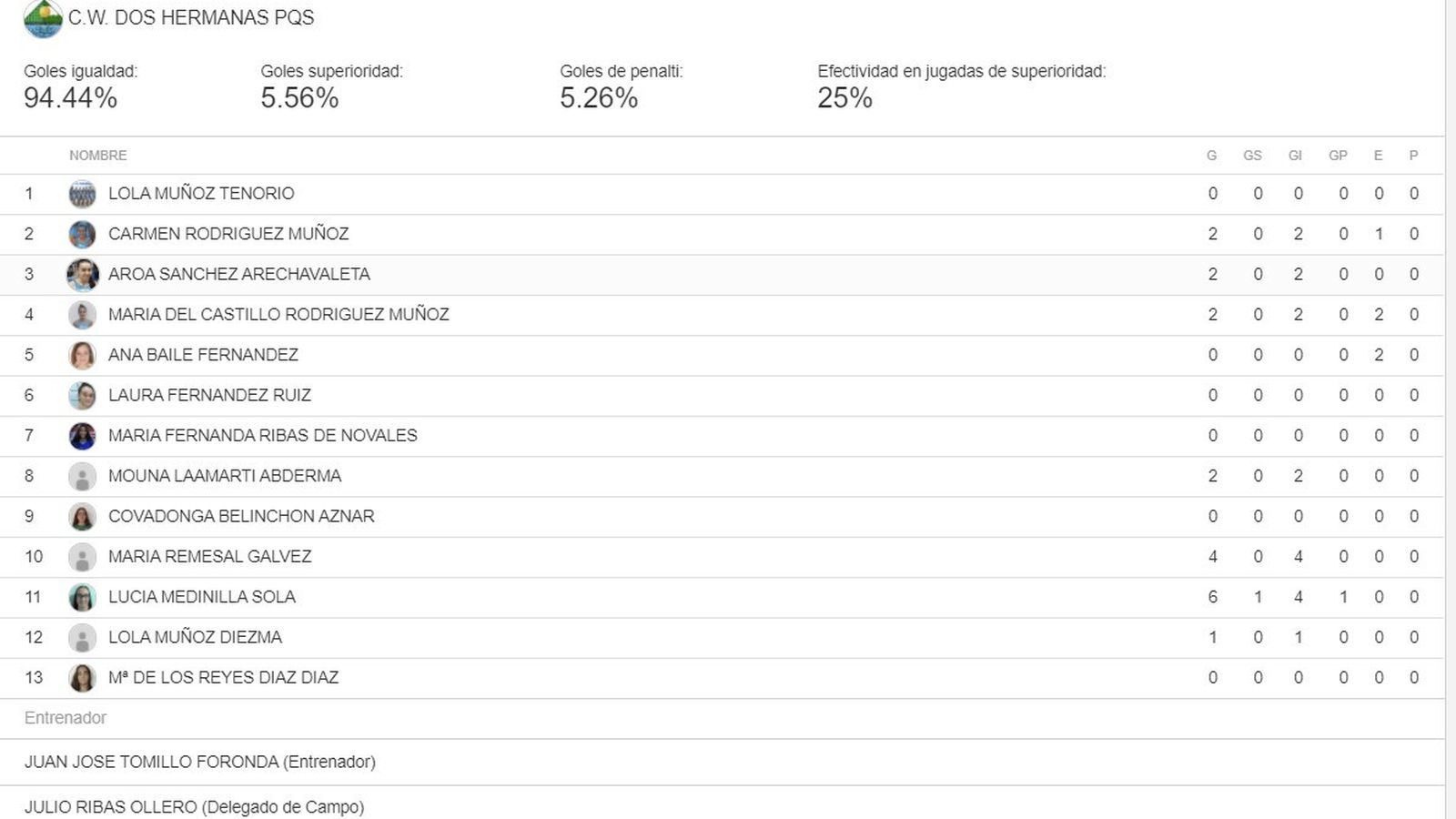
Task: Click Lucia Medinilla Sola's avatar photo
Action: pyautogui.click(x=82, y=597)
